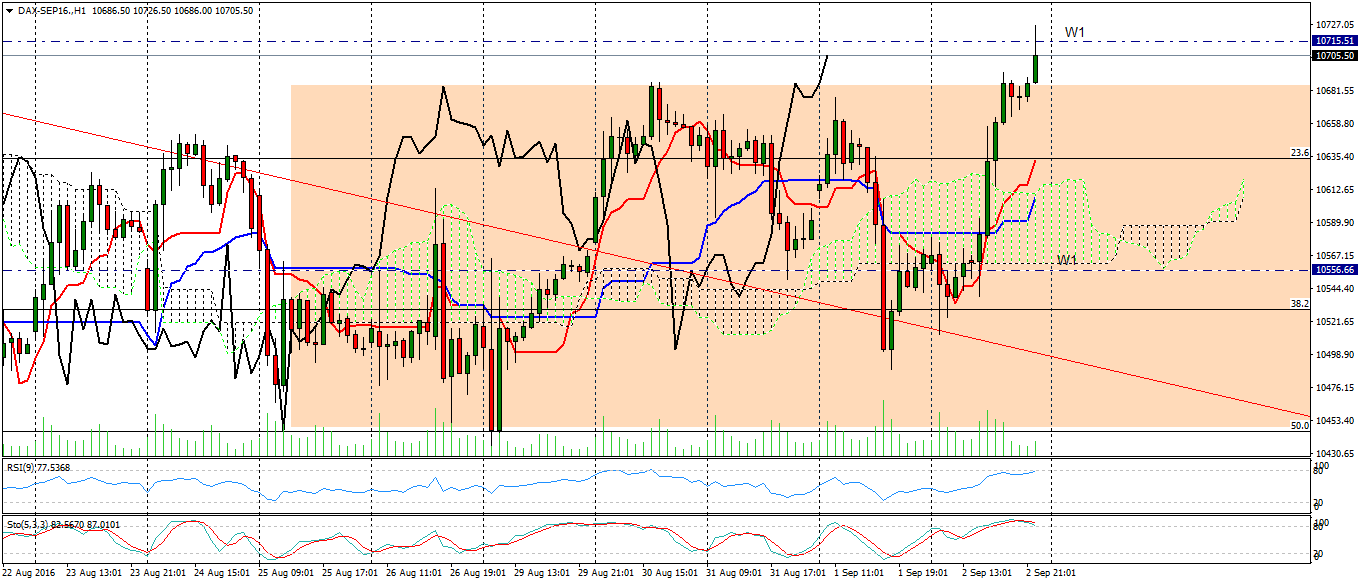Click the 10727.05 price scale value
This screenshot has height=584, width=1358.
click(1335, 24)
